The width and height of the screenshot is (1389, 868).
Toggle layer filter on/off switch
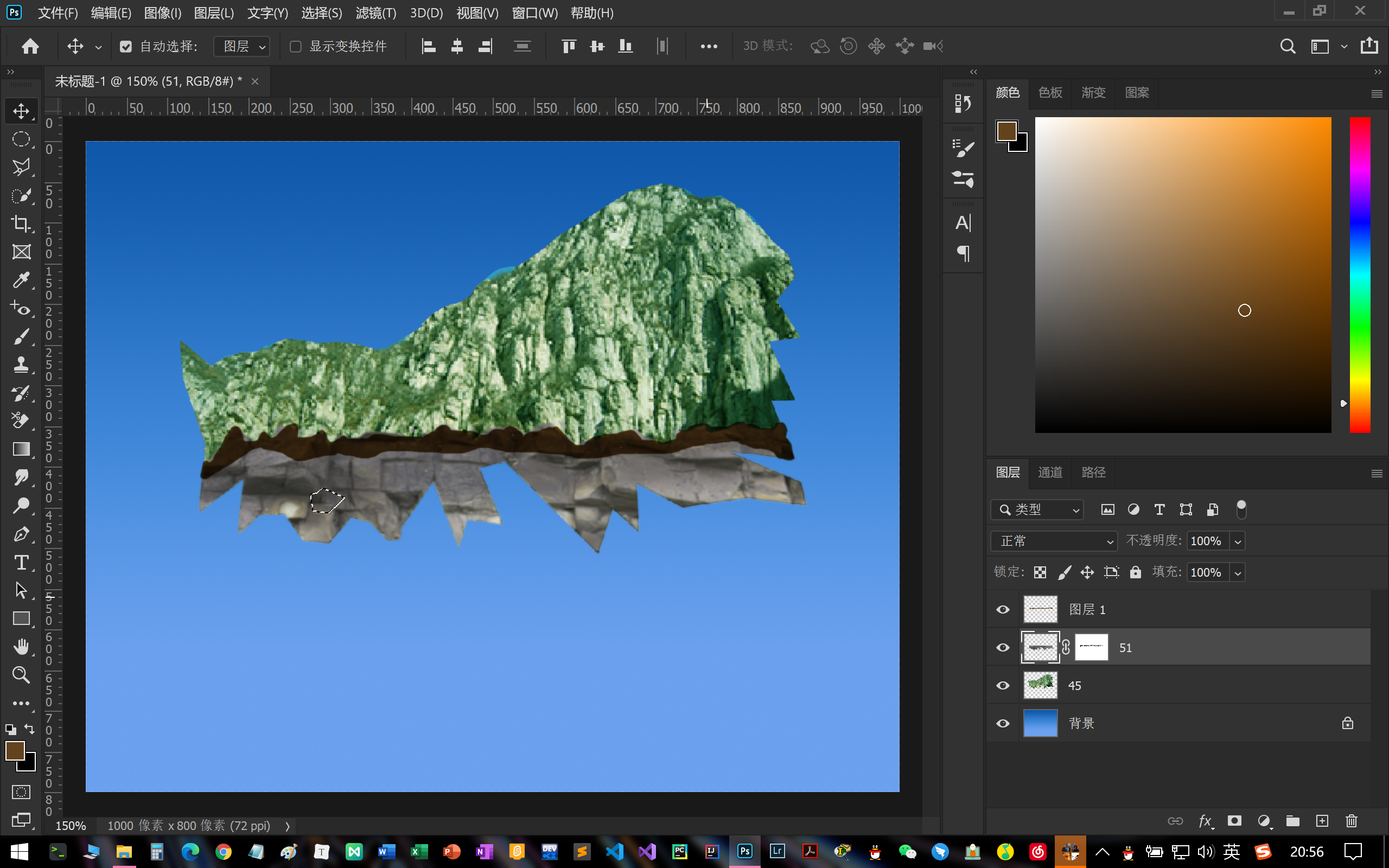[1241, 509]
